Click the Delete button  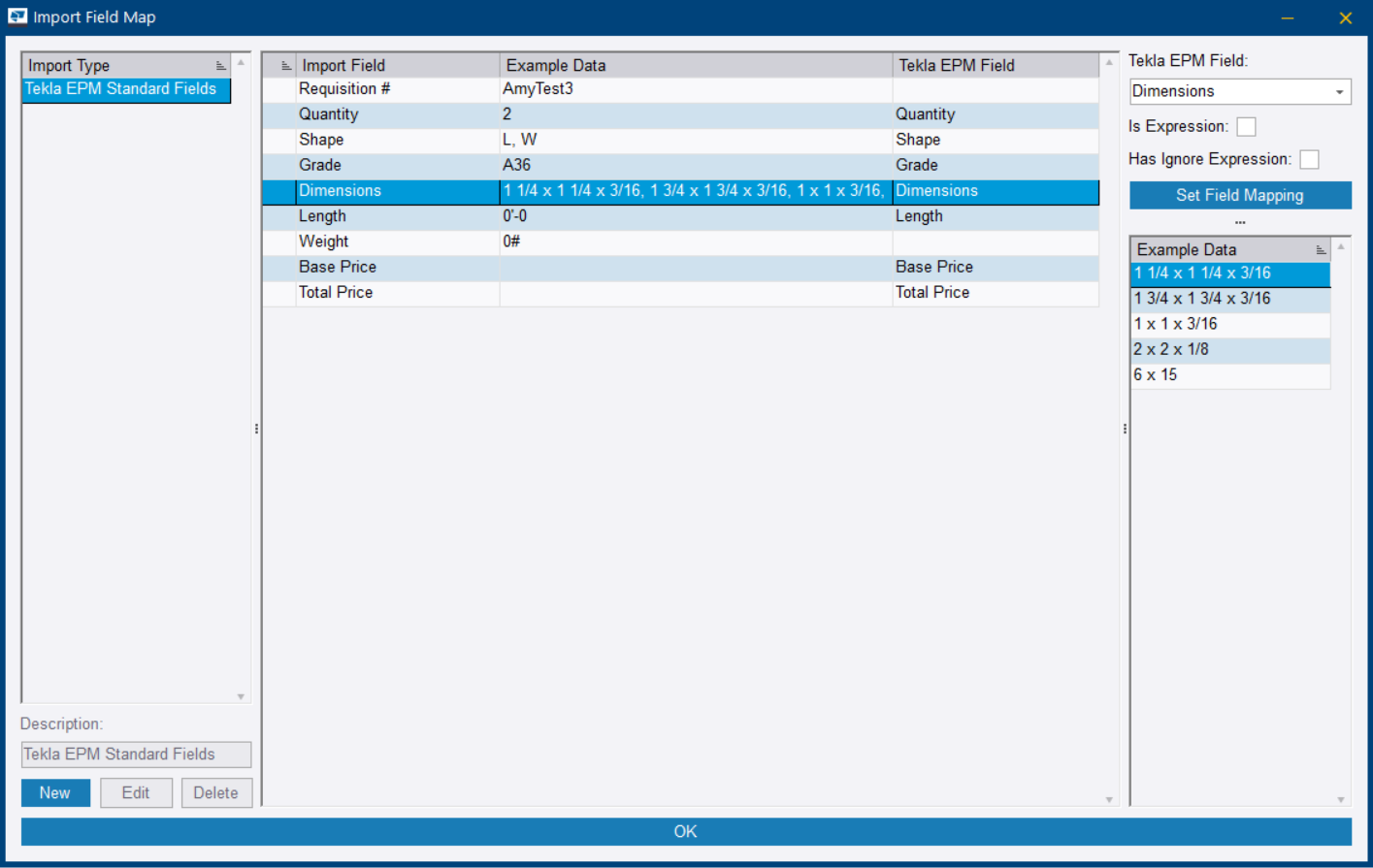click(216, 792)
